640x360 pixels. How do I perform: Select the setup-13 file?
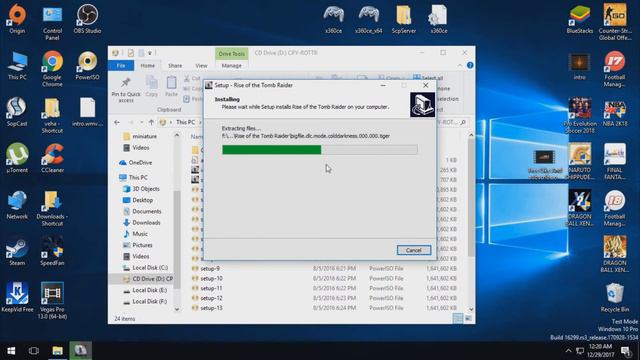(211, 308)
